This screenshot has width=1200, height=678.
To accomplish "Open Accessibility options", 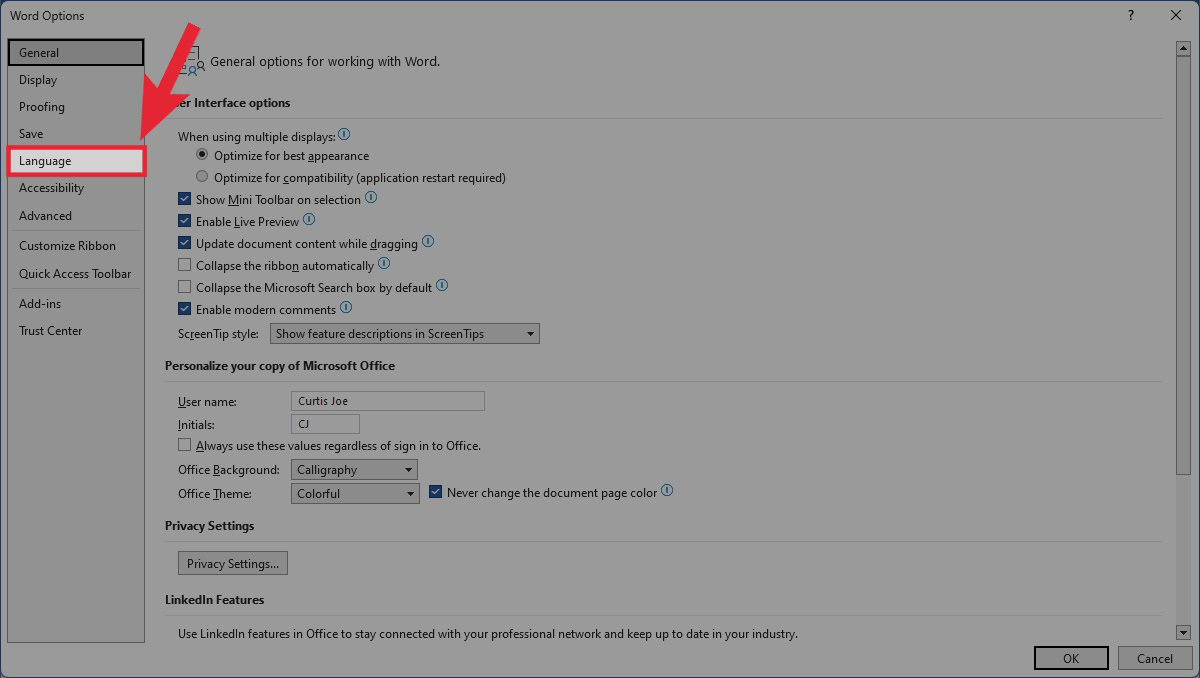I will (x=76, y=188).
